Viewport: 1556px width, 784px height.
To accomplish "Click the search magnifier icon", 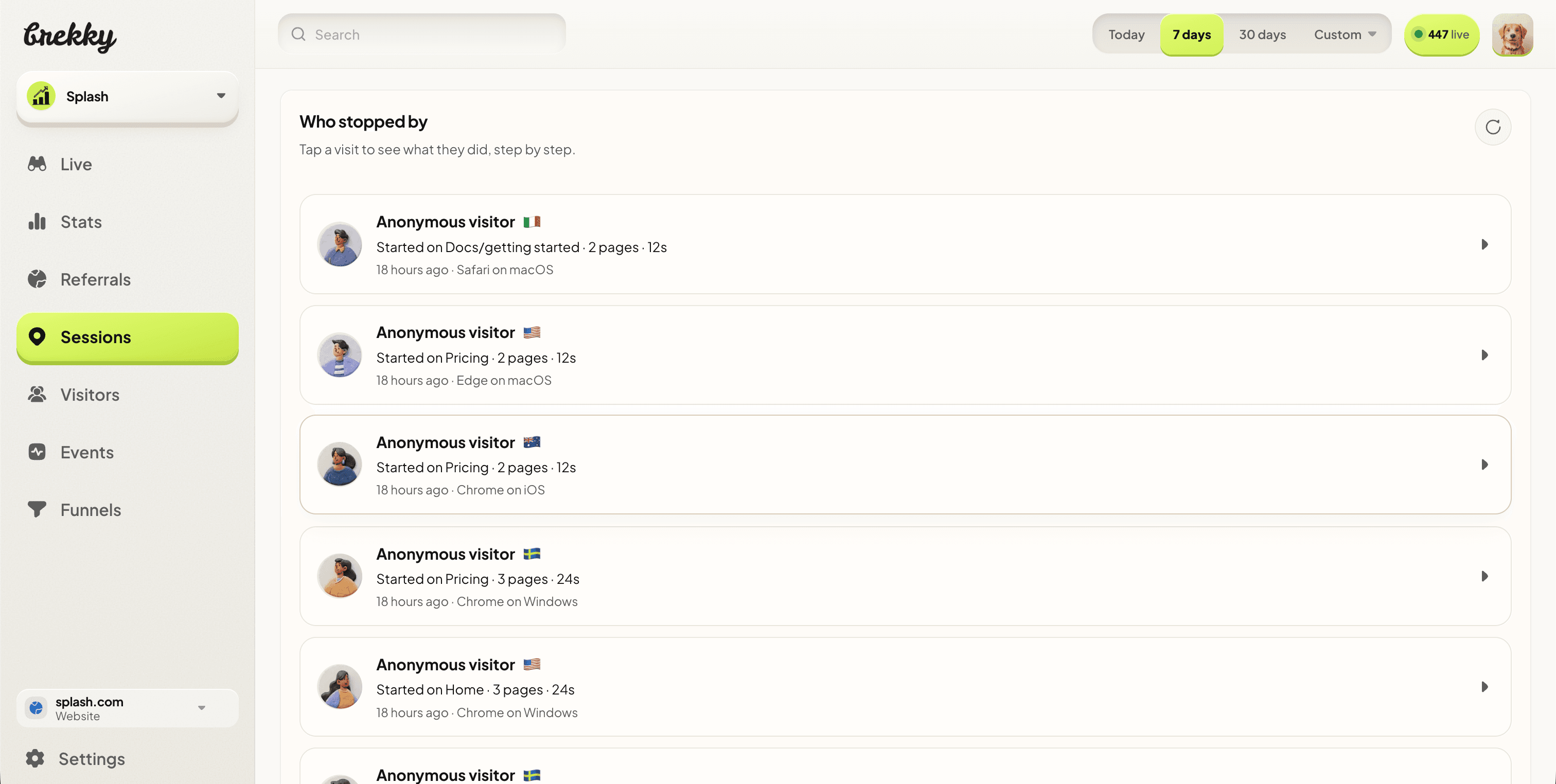I will click(x=298, y=34).
